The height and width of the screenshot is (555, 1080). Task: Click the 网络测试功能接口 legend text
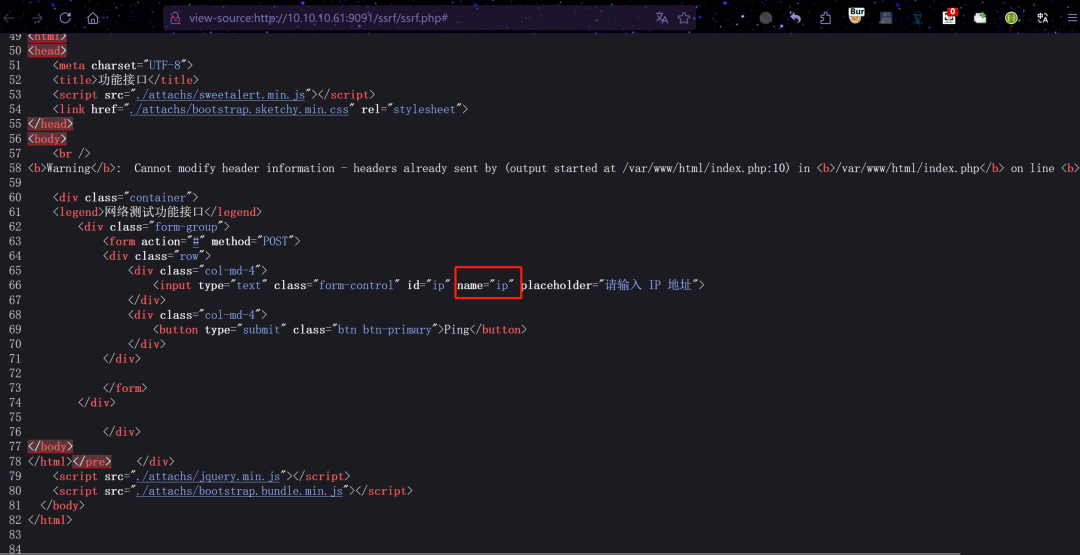155,212
